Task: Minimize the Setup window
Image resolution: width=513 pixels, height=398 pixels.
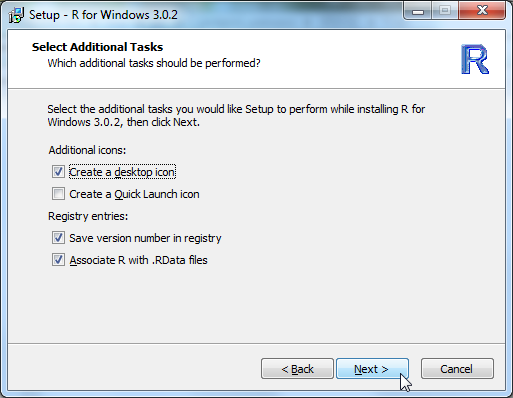Action: point(418,11)
